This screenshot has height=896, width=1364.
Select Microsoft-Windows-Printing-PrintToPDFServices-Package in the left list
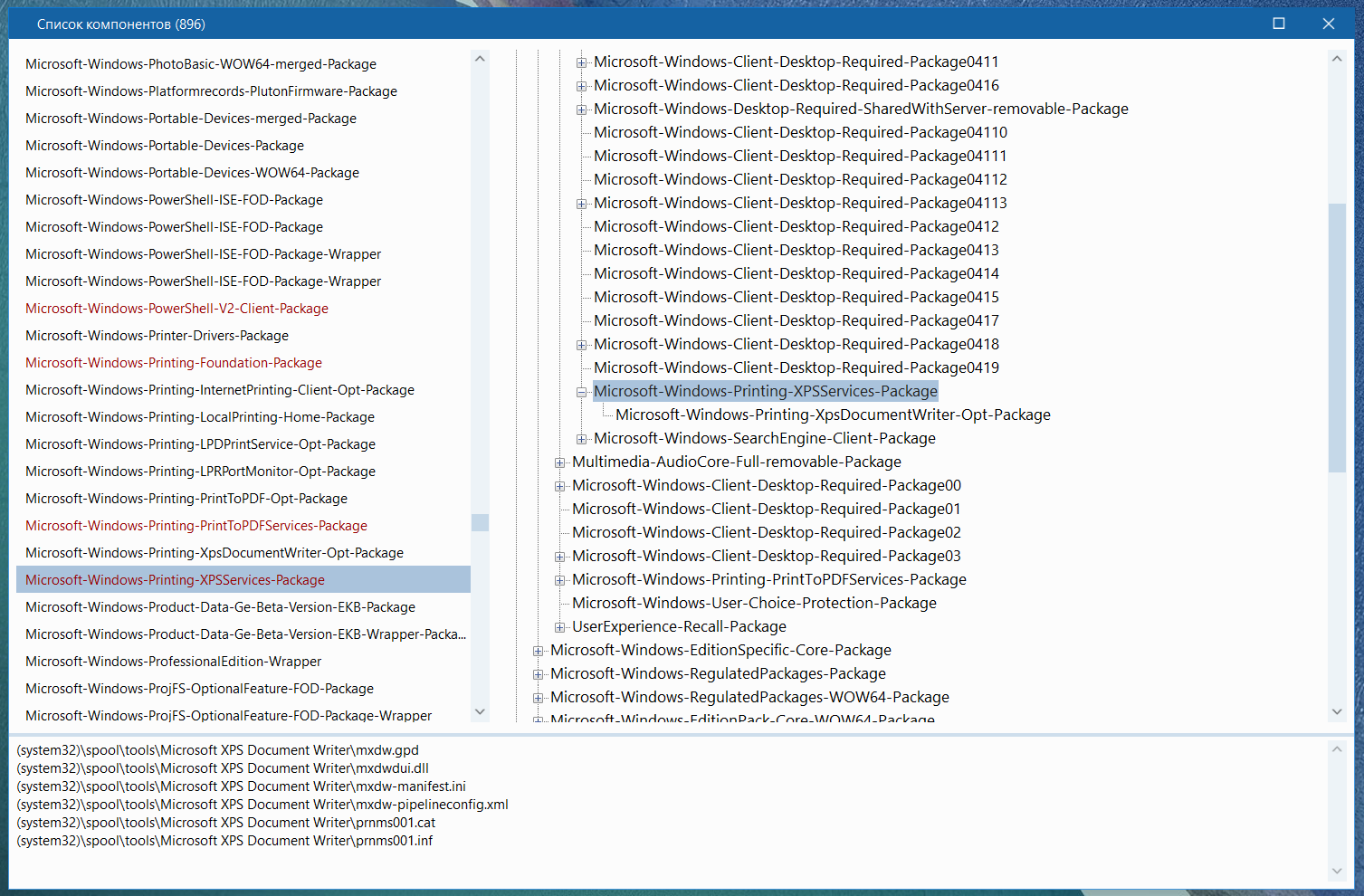click(196, 526)
